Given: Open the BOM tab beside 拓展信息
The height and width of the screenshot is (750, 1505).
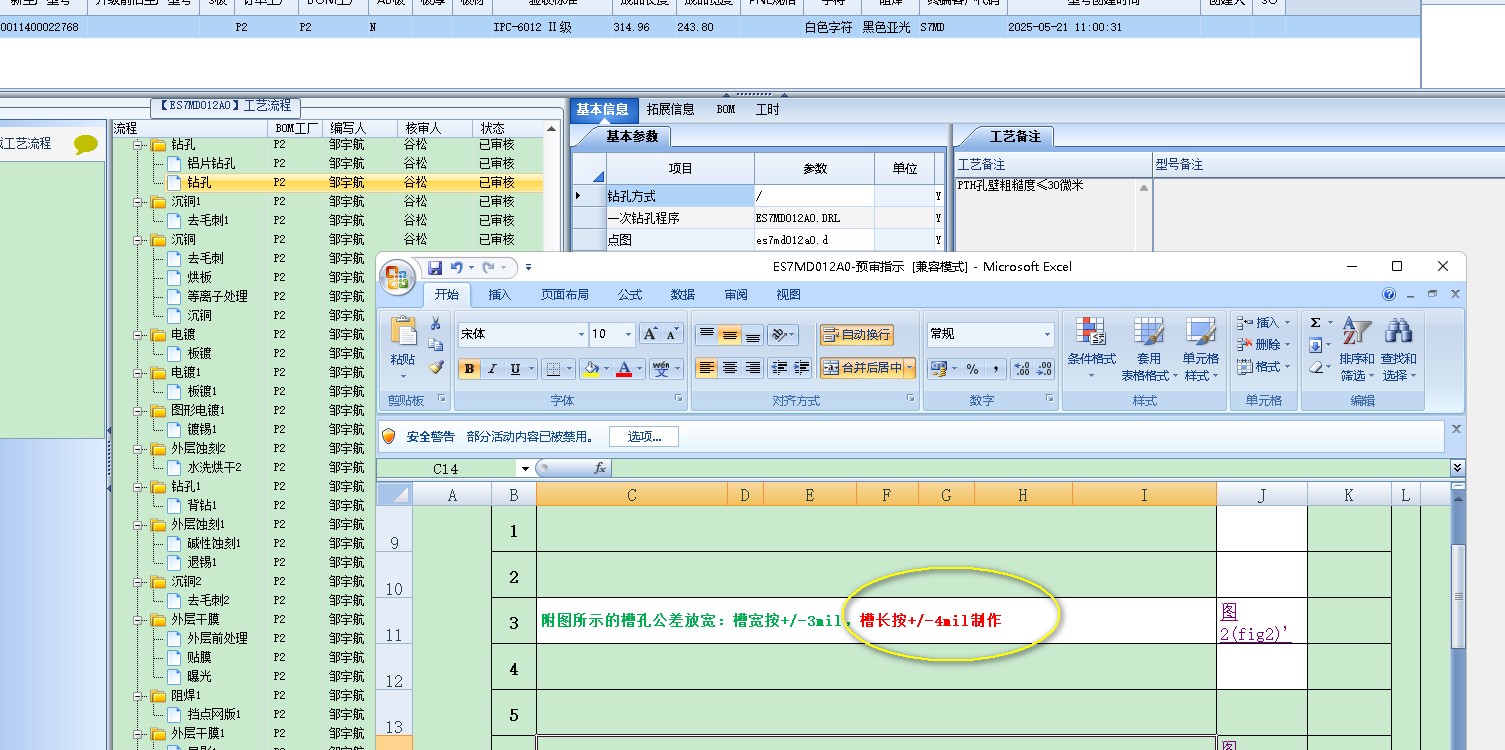Looking at the screenshot, I should click(x=726, y=110).
